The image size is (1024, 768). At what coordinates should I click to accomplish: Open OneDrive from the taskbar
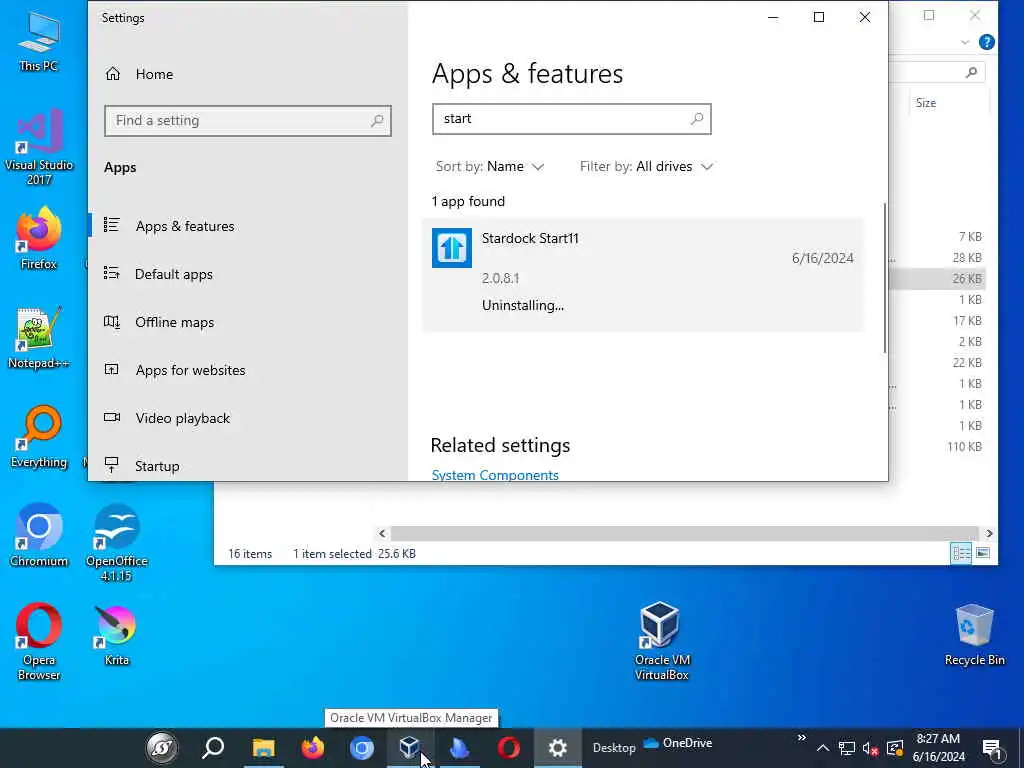(678, 743)
